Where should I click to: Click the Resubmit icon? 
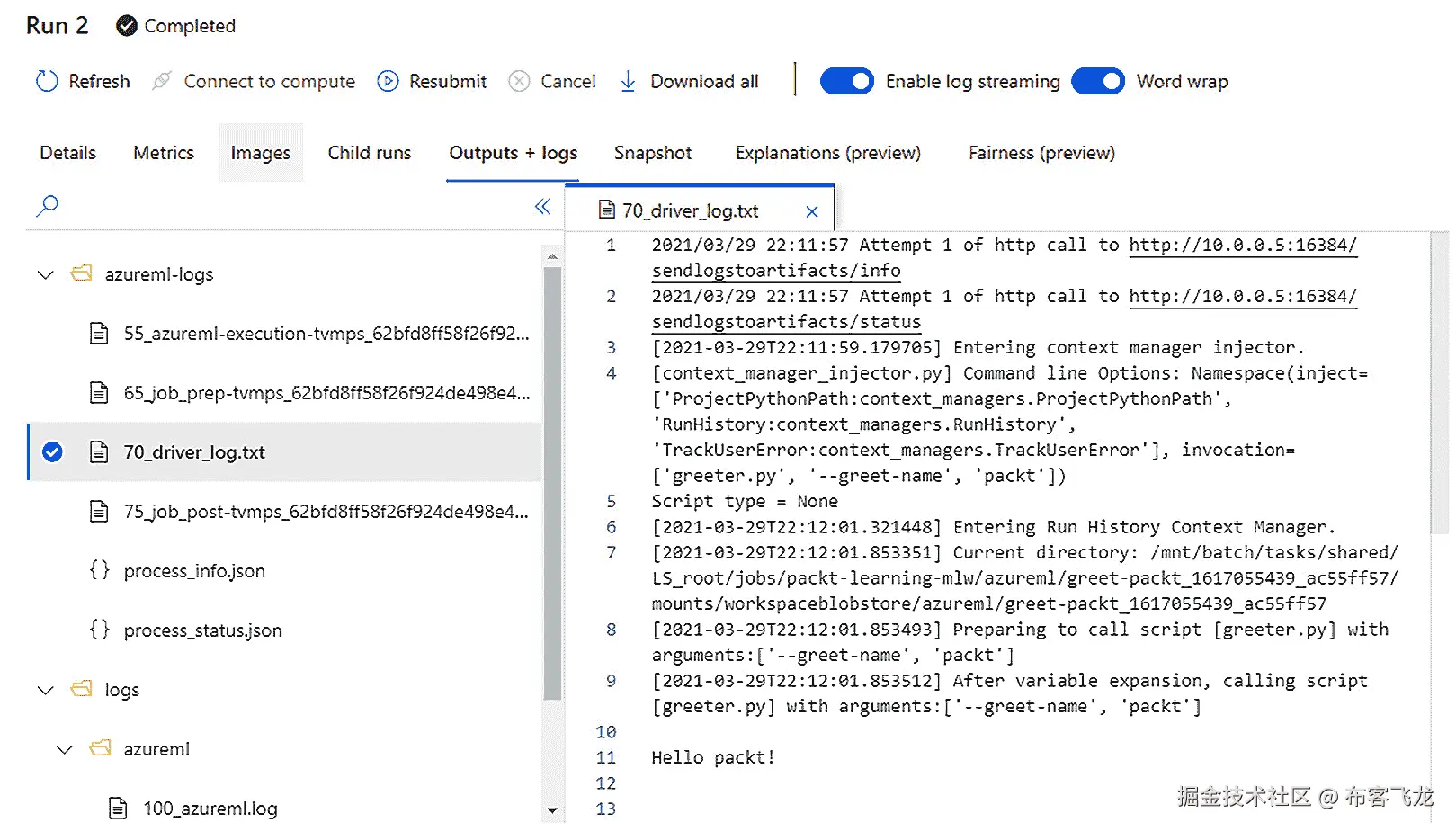(x=387, y=81)
